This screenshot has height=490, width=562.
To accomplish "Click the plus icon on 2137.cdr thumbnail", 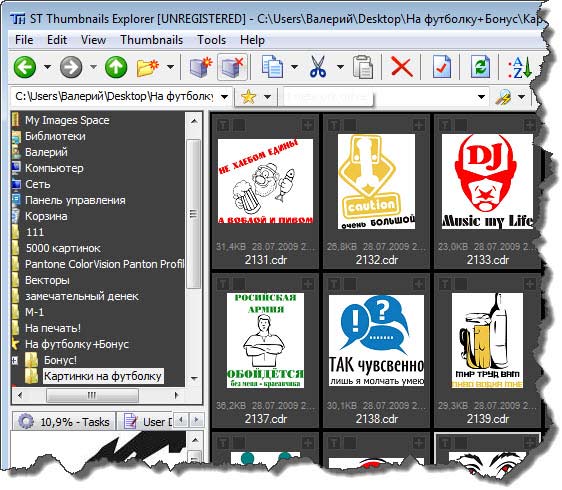I will click(x=308, y=284).
